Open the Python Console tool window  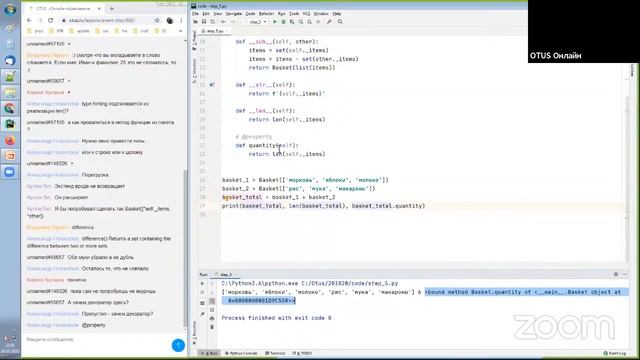click(x=241, y=353)
